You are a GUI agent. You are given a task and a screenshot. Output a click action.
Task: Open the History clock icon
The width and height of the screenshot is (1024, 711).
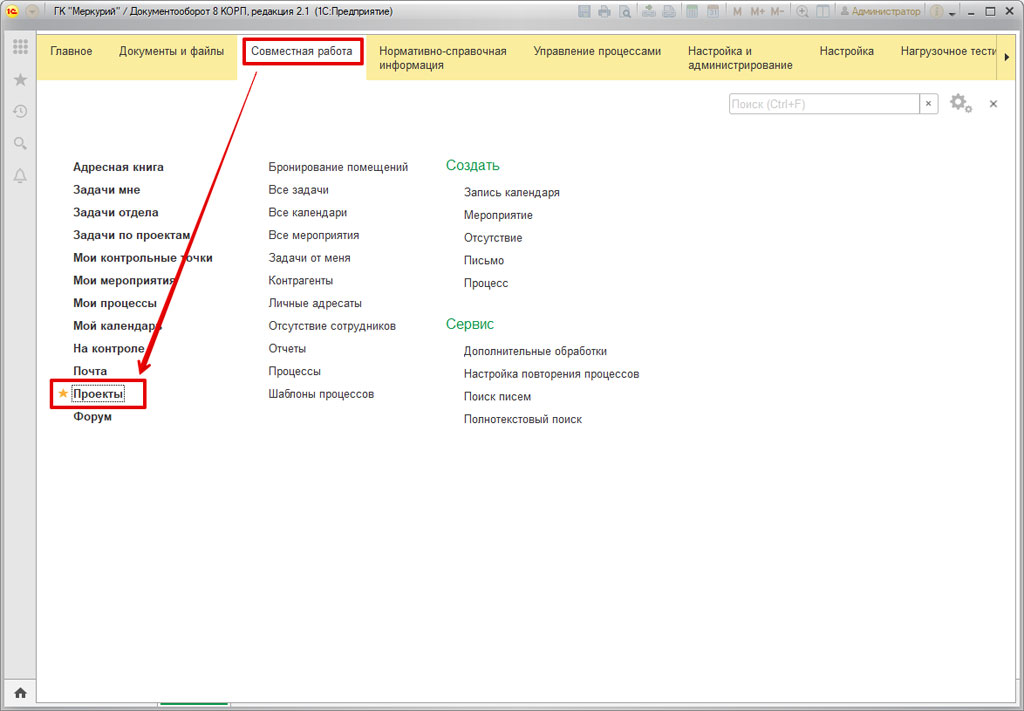pos(20,111)
